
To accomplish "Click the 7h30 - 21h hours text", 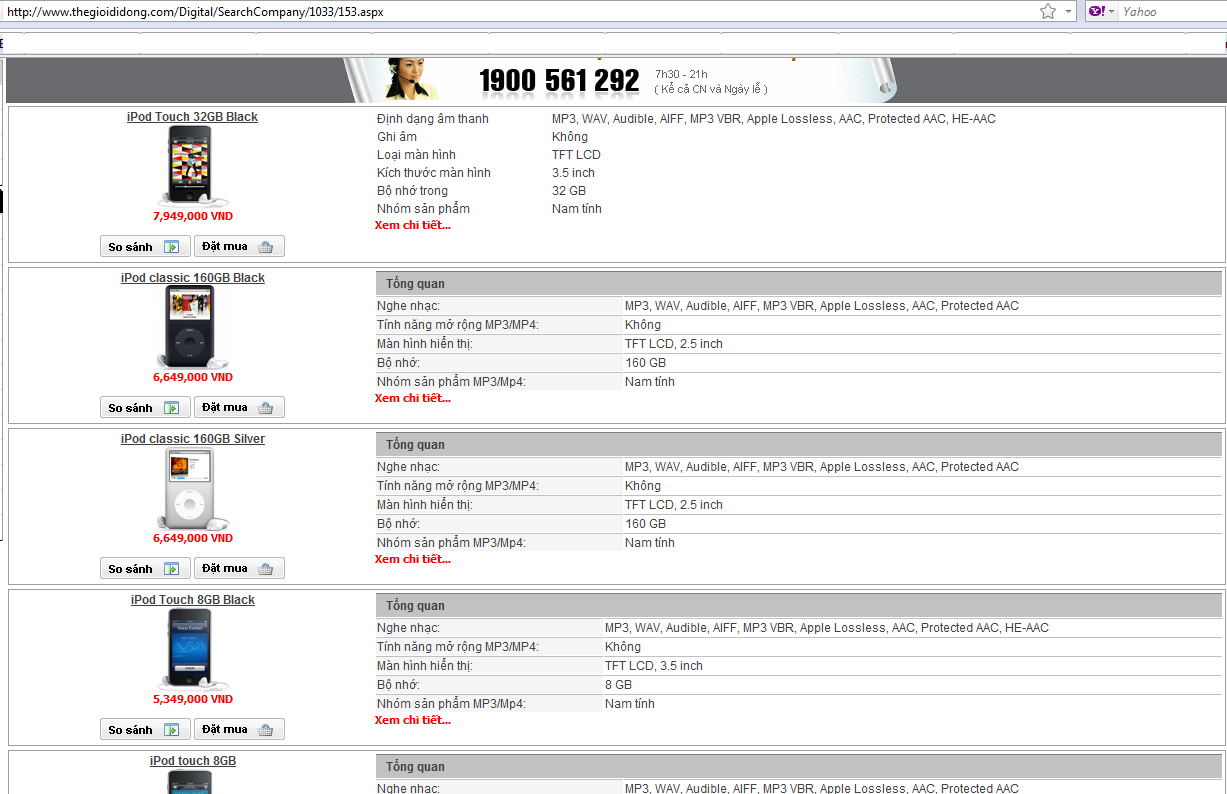I will point(681,74).
